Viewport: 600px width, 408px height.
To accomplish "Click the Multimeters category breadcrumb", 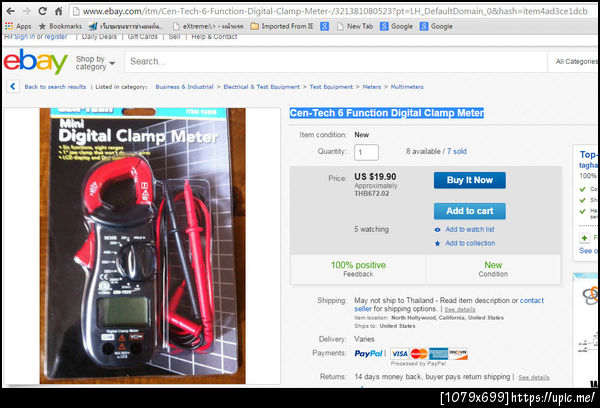I will (407, 87).
